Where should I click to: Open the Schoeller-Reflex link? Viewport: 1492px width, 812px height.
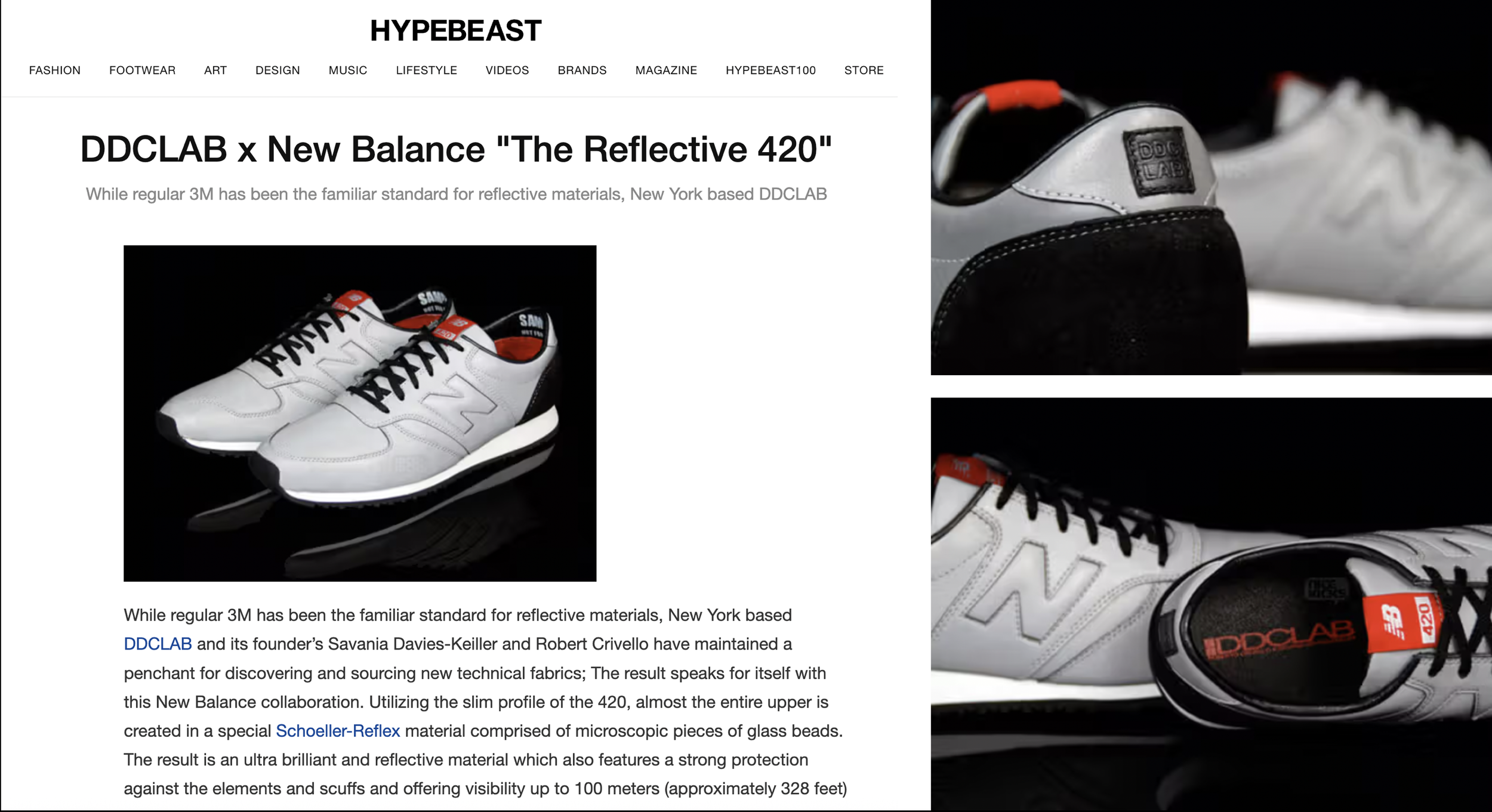(338, 731)
